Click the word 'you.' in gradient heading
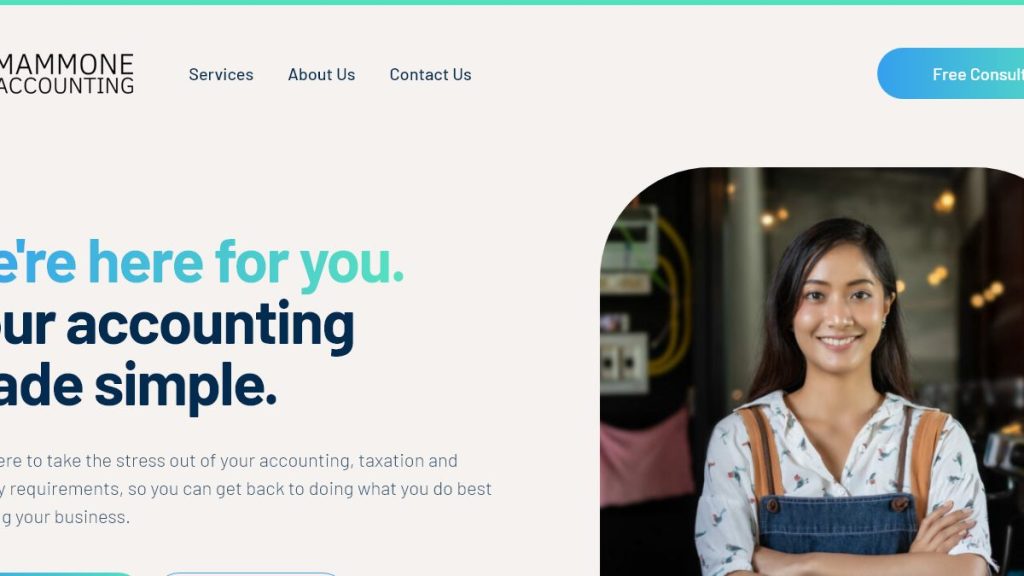 (352, 264)
